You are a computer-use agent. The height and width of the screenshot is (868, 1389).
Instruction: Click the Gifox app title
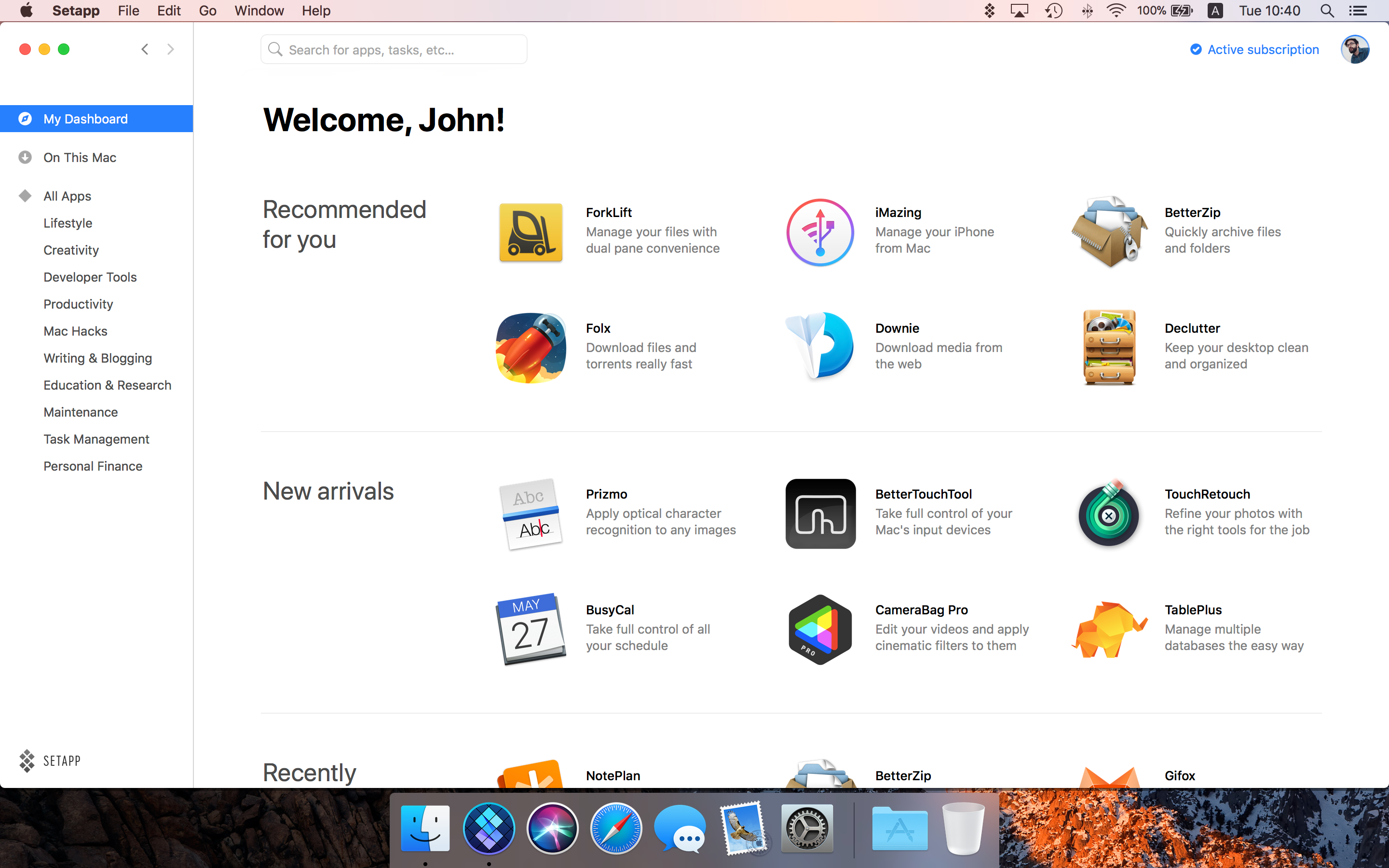pyautogui.click(x=1180, y=775)
